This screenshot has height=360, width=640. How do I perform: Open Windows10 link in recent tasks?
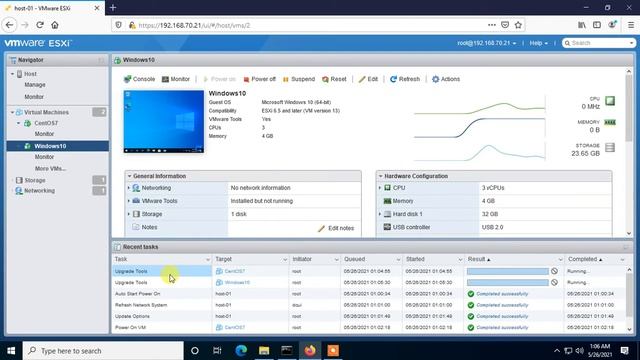237,282
